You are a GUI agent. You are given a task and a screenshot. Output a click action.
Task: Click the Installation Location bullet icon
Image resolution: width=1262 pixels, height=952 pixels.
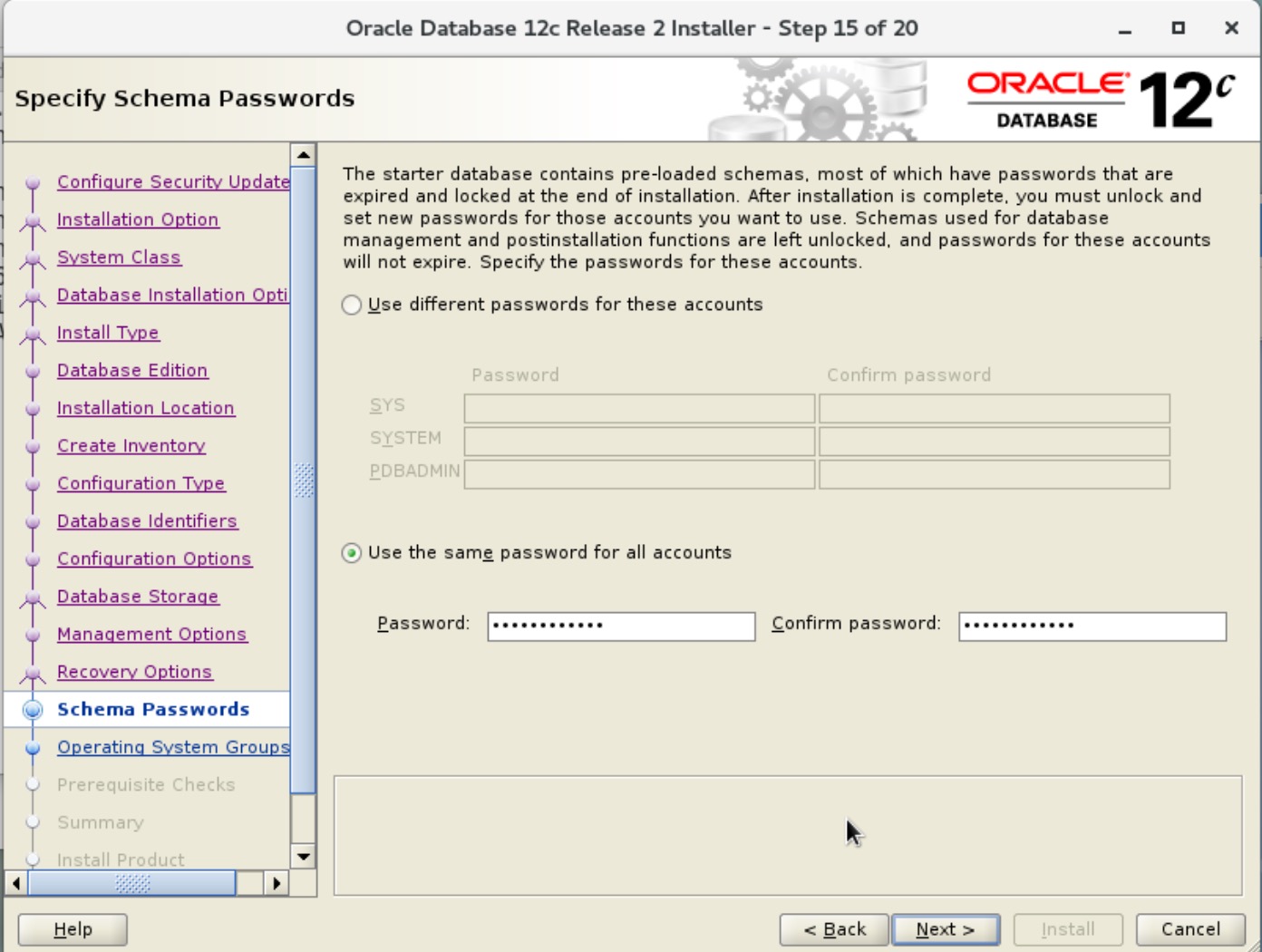pos(33,409)
